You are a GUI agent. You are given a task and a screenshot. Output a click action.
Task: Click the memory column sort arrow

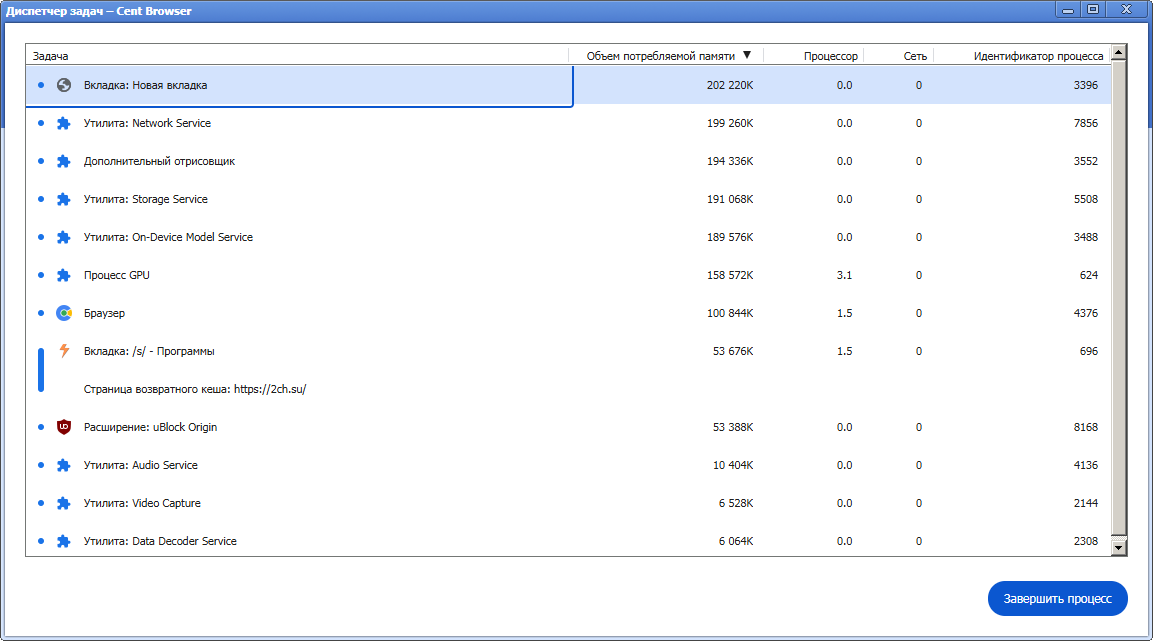coord(747,55)
